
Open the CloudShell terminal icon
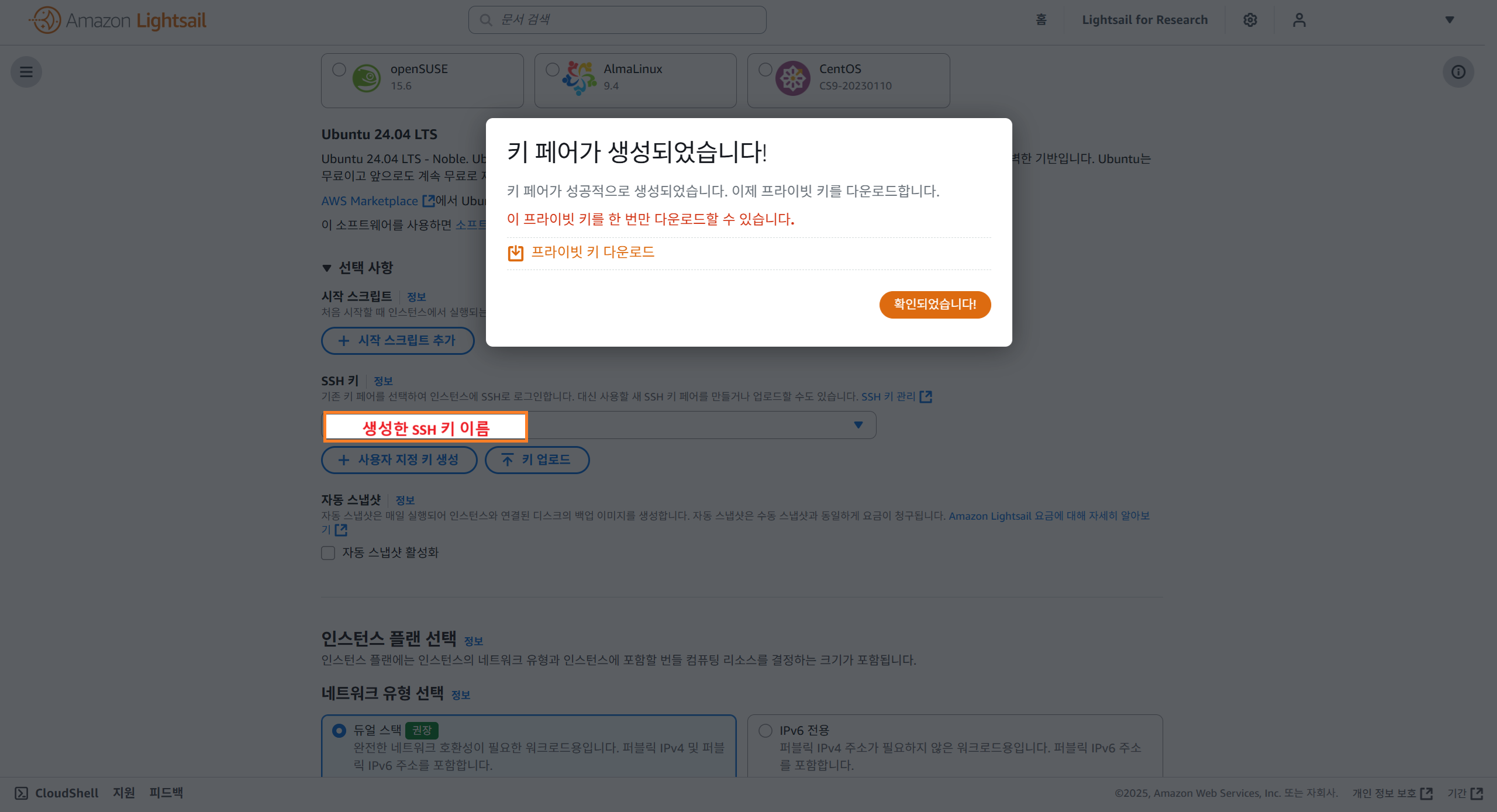(x=21, y=793)
